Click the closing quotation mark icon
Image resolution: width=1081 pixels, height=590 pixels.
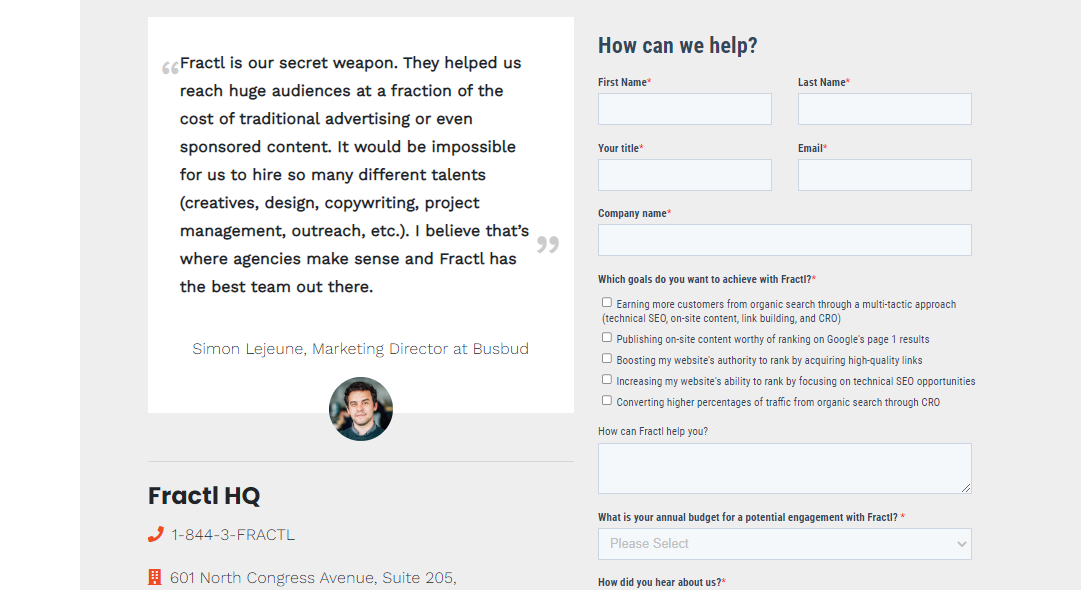(x=548, y=245)
